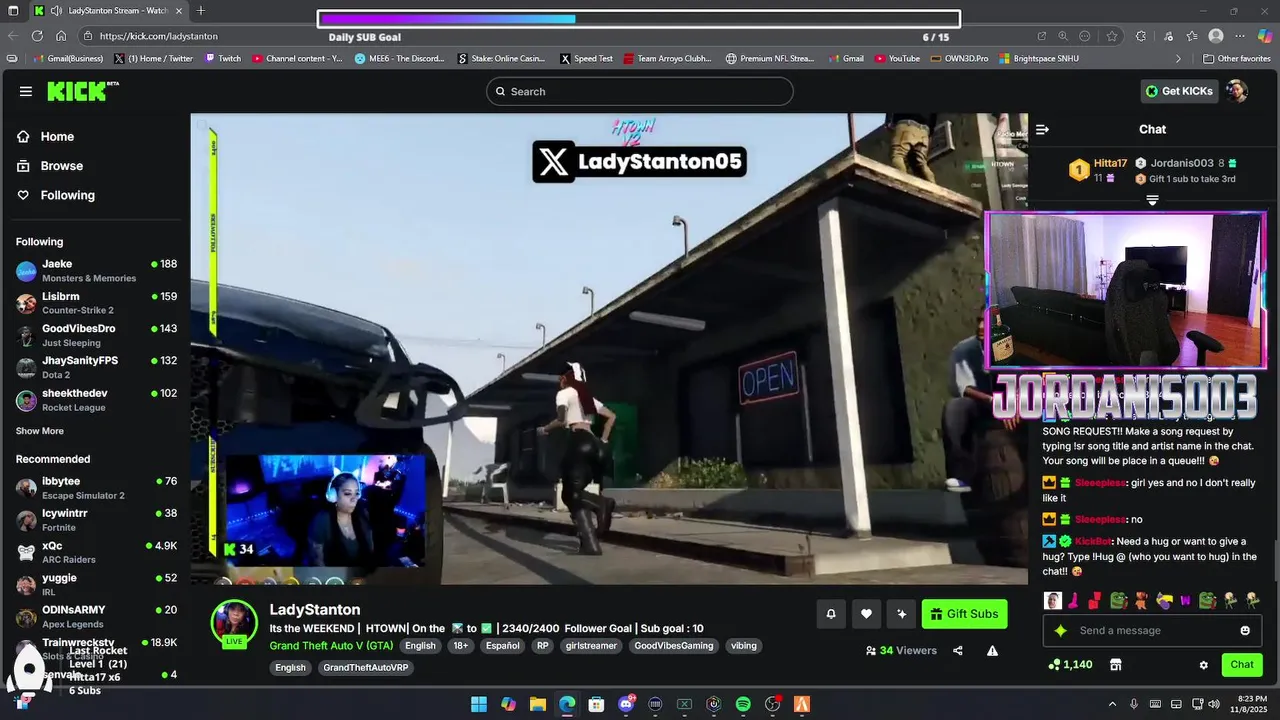
Task: Click the English tag next to 18+
Action: point(420,646)
